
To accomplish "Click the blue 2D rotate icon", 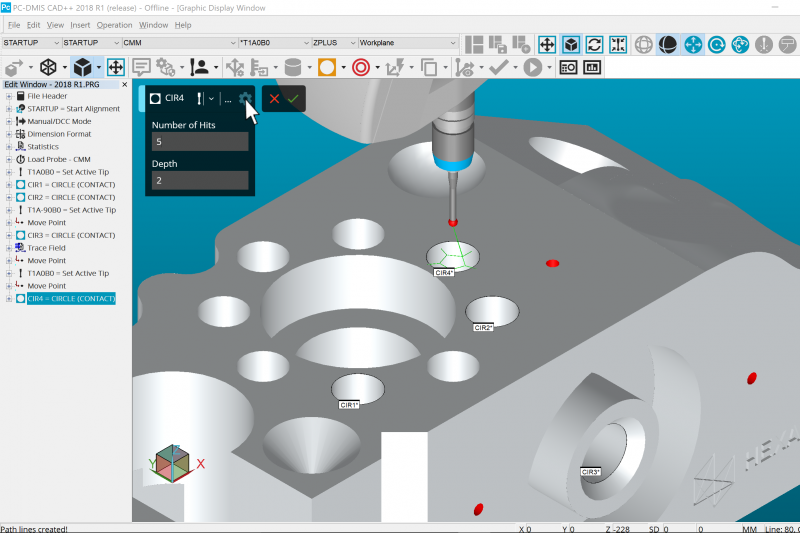I will [x=716, y=45].
